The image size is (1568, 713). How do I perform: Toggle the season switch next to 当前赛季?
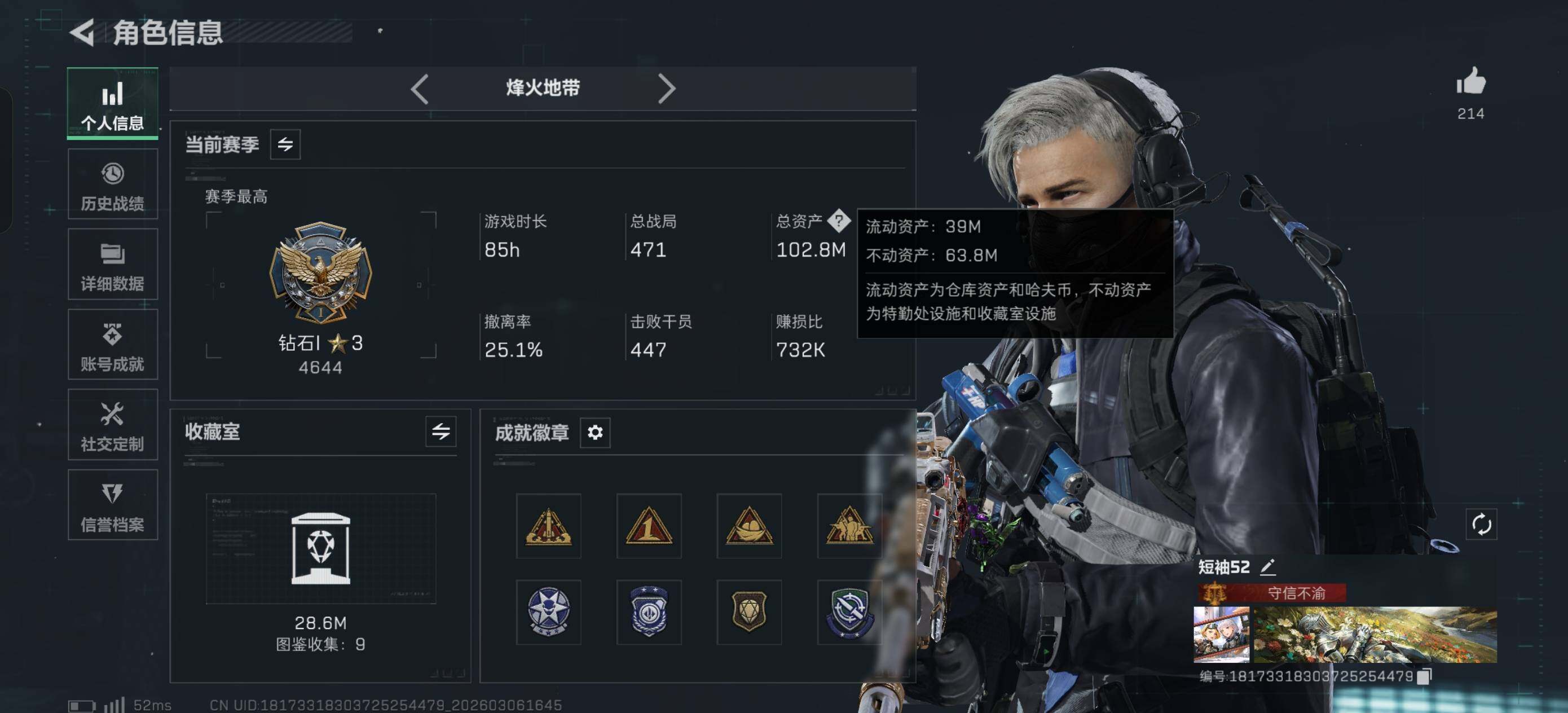tap(285, 144)
